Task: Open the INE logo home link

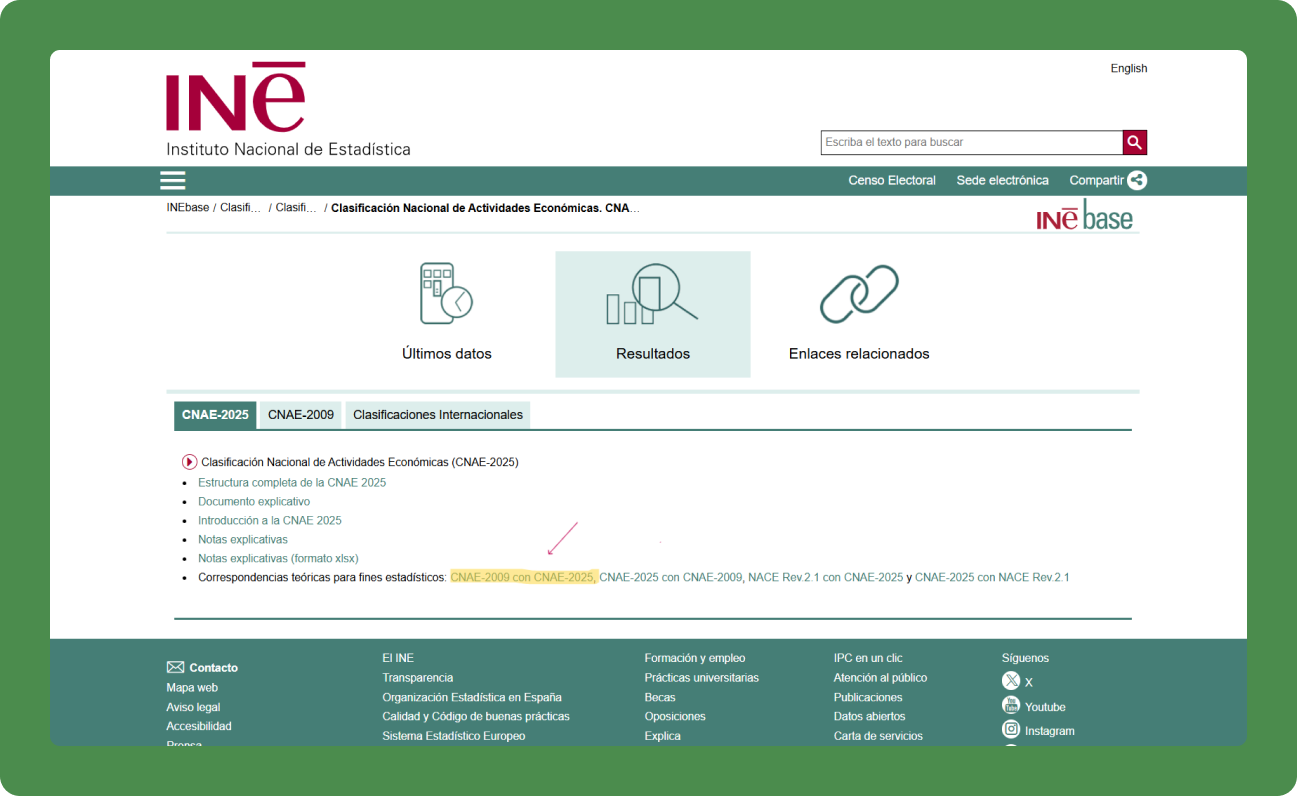Action: tap(288, 110)
